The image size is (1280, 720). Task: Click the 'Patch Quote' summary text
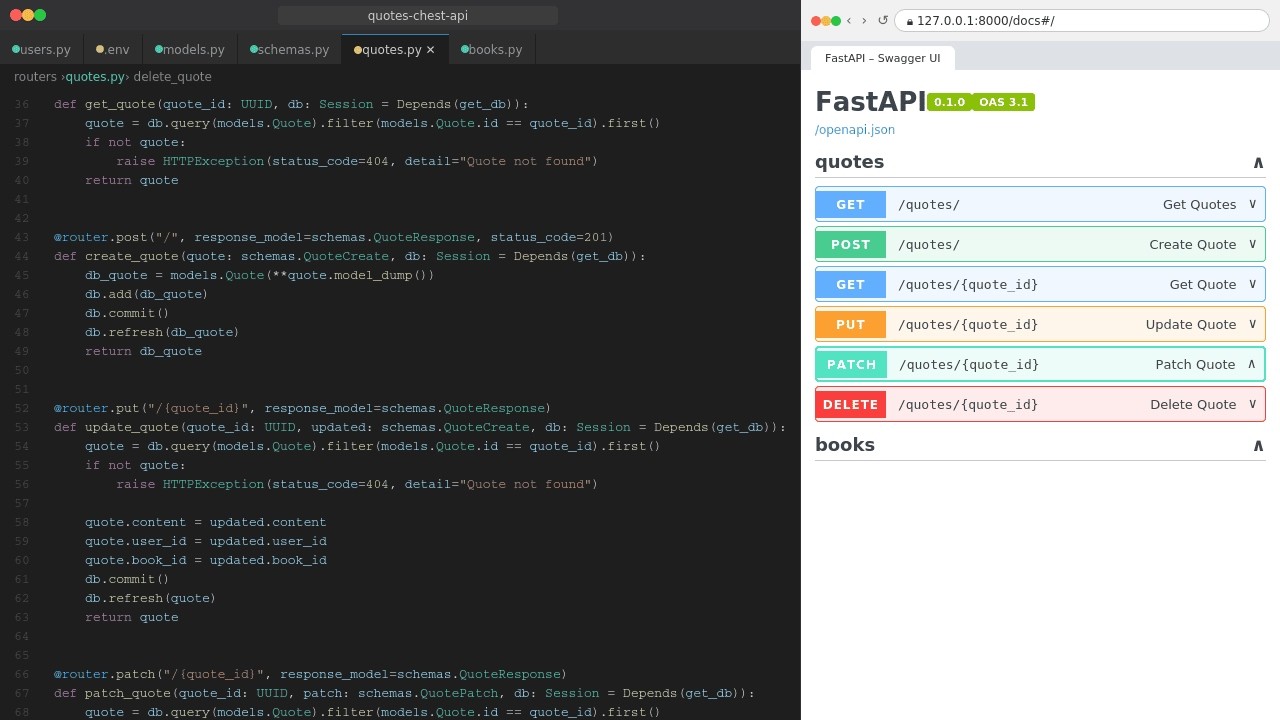click(x=1195, y=364)
